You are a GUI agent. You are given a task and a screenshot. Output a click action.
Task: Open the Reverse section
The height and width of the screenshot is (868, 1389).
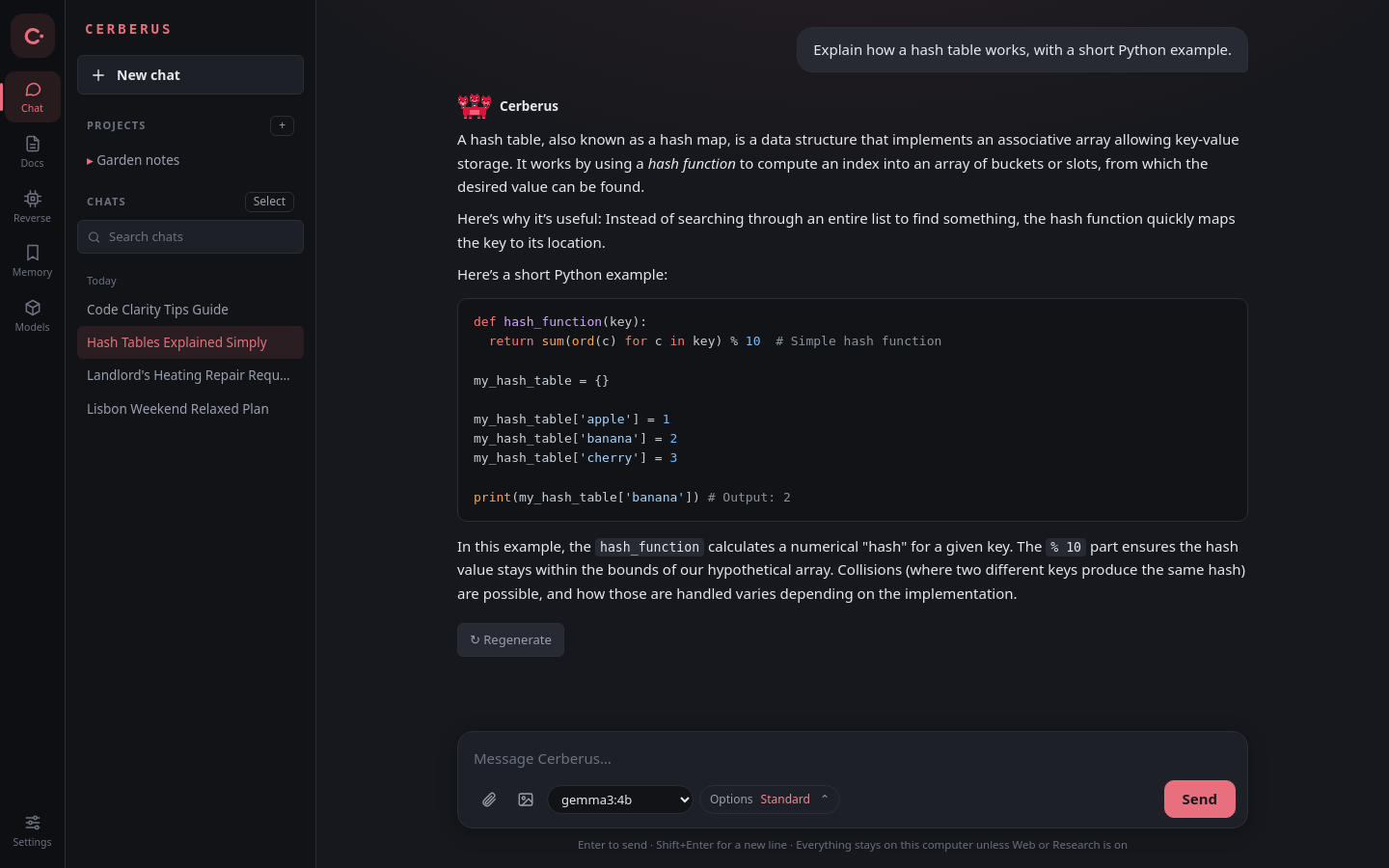(x=33, y=206)
